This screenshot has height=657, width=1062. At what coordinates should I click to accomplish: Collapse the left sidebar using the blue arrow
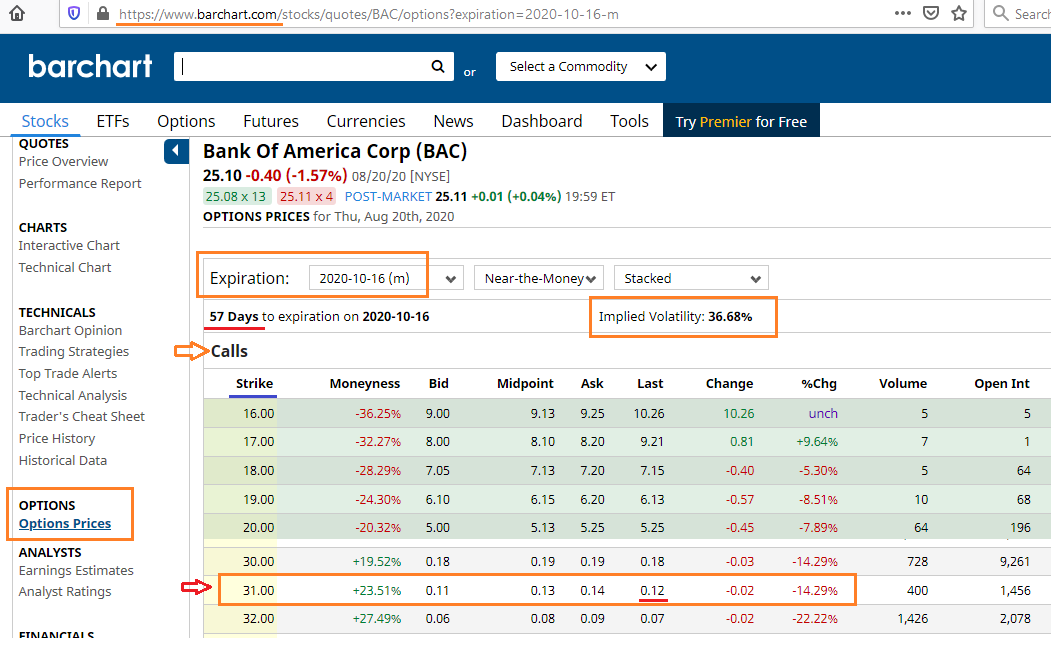pyautogui.click(x=176, y=151)
